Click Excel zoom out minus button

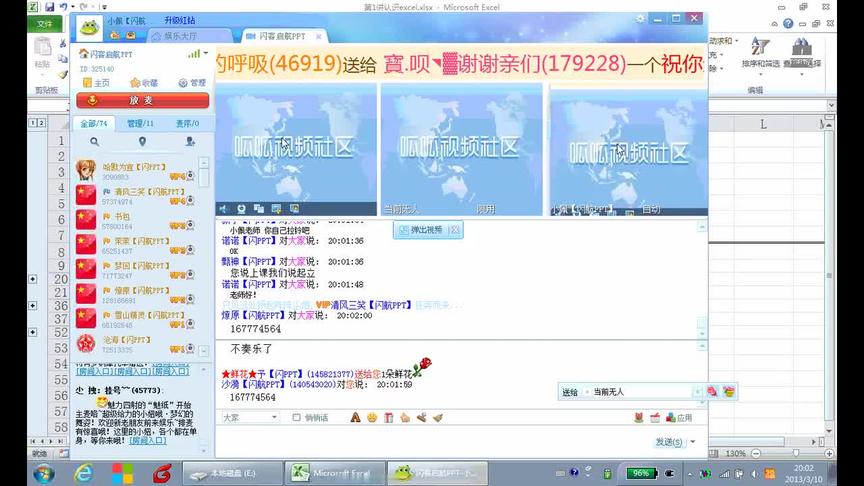coord(757,453)
